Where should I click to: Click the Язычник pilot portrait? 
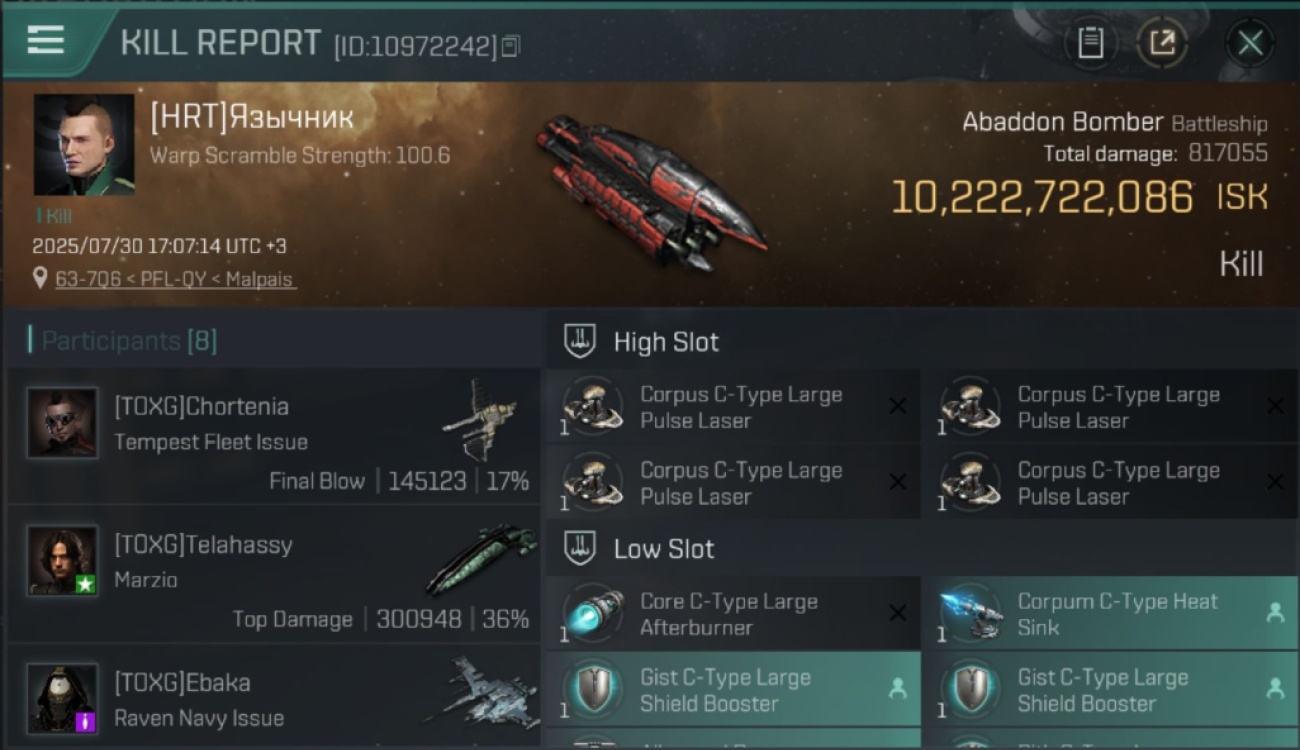pos(84,145)
